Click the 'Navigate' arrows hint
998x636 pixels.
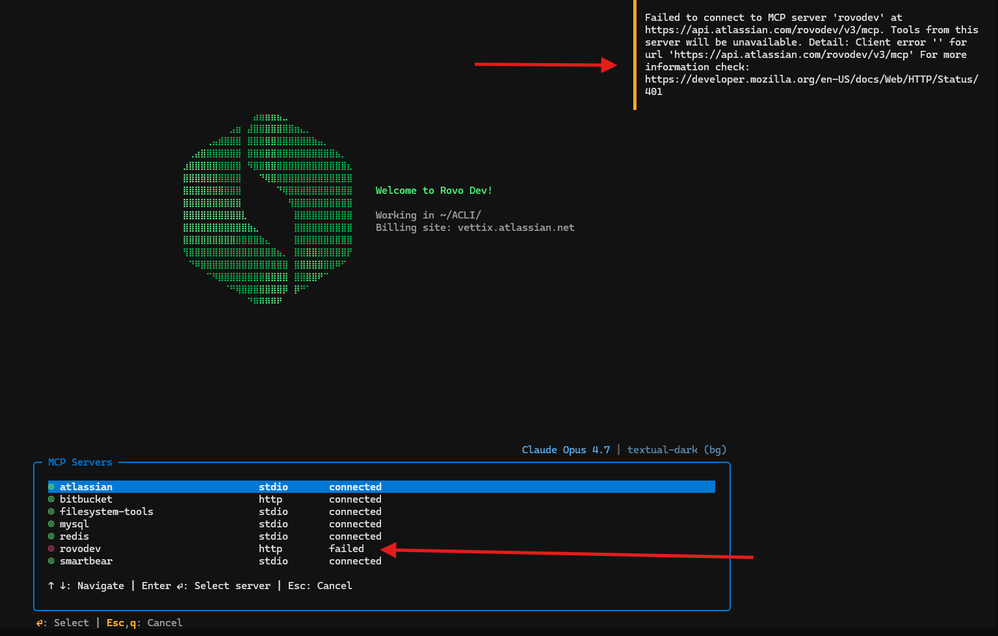click(x=86, y=586)
